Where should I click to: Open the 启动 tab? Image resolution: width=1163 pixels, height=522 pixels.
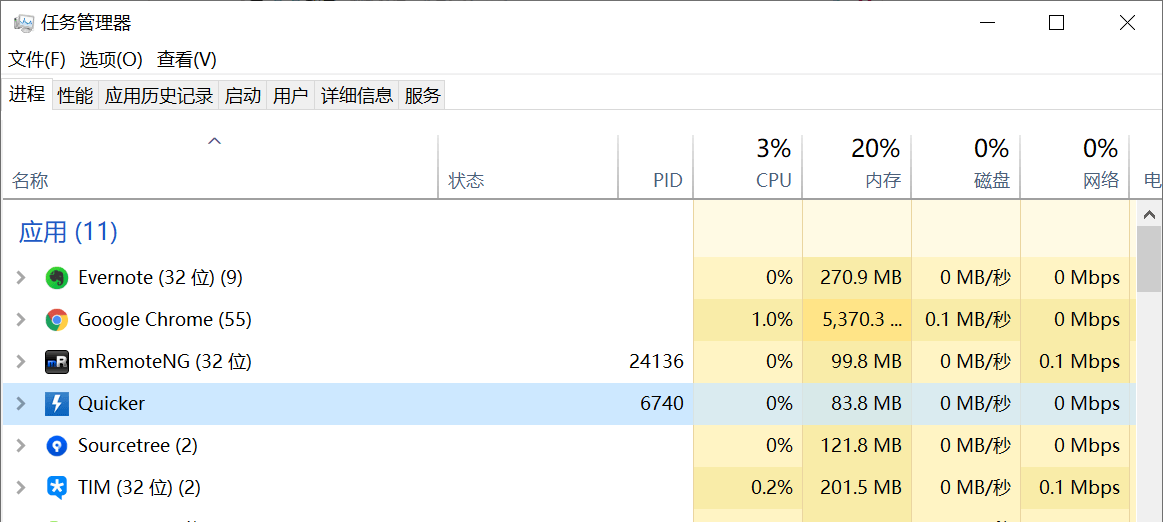(243, 96)
